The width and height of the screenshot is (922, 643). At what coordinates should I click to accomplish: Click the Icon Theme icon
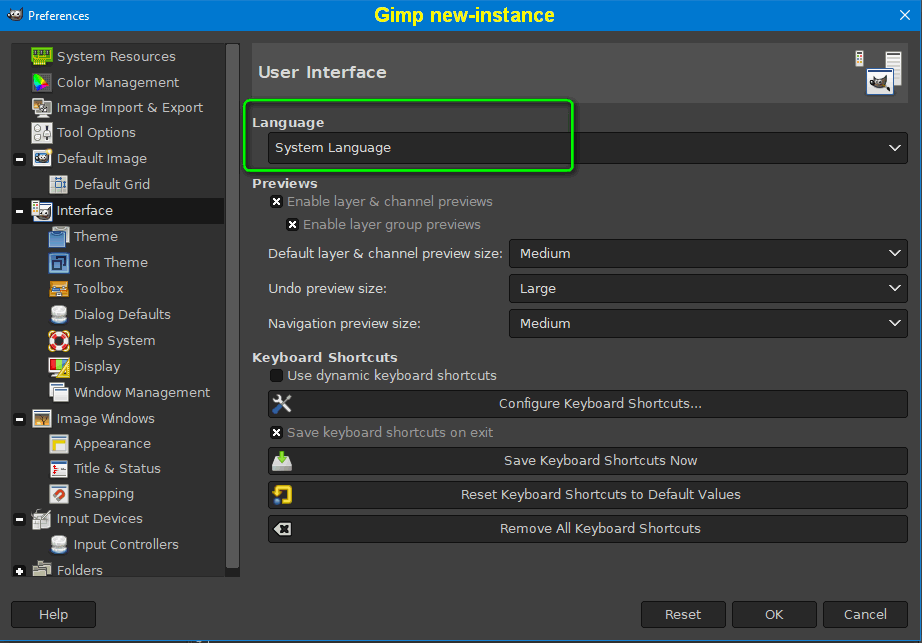tap(59, 263)
